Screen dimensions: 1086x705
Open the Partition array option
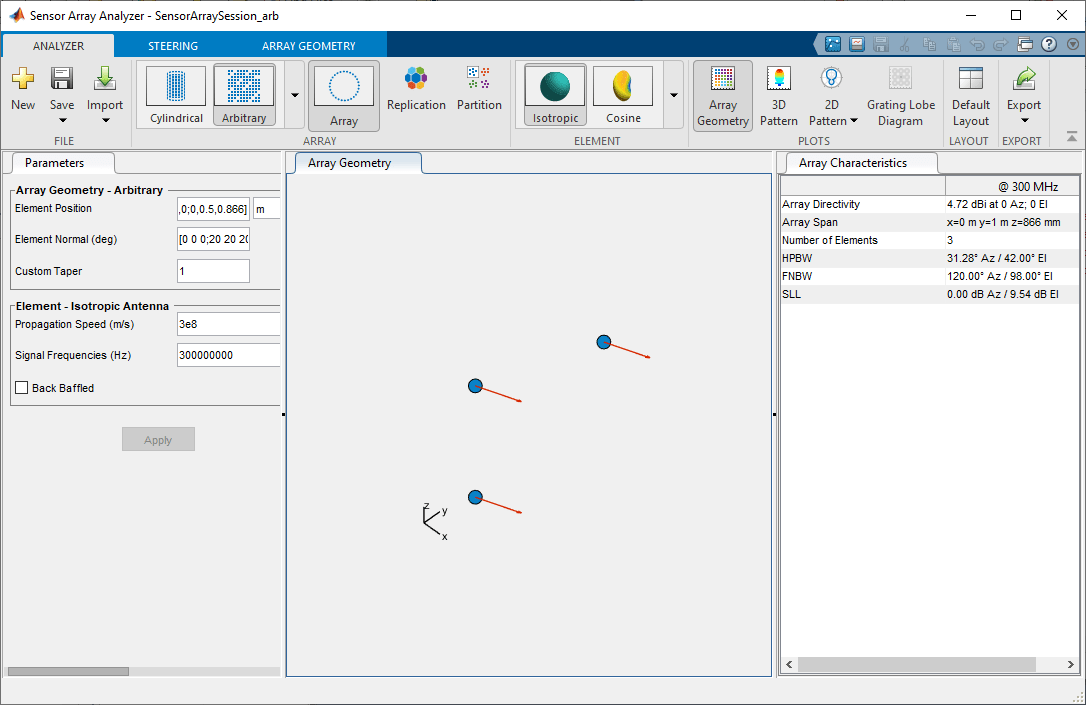(479, 89)
